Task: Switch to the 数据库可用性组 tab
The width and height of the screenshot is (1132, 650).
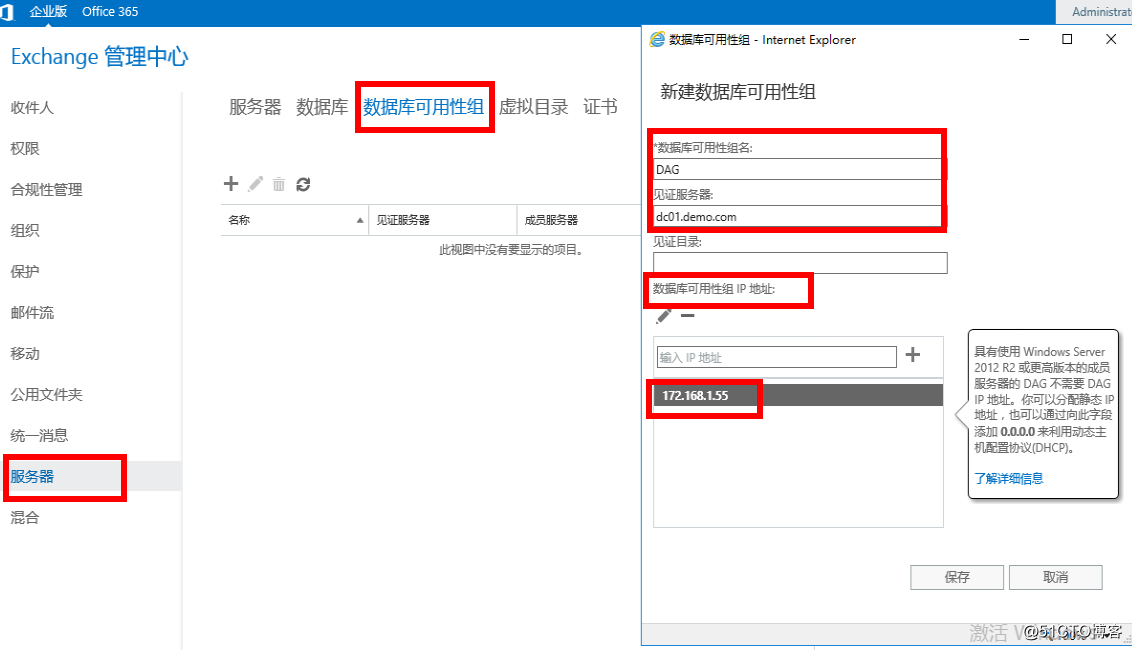Action: tap(424, 107)
